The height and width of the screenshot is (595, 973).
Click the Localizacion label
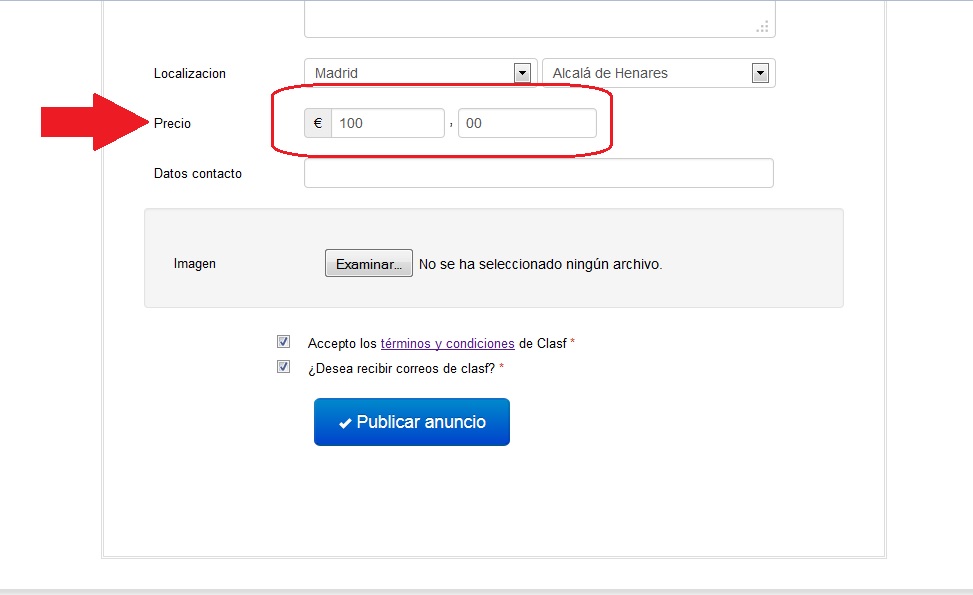(x=190, y=73)
